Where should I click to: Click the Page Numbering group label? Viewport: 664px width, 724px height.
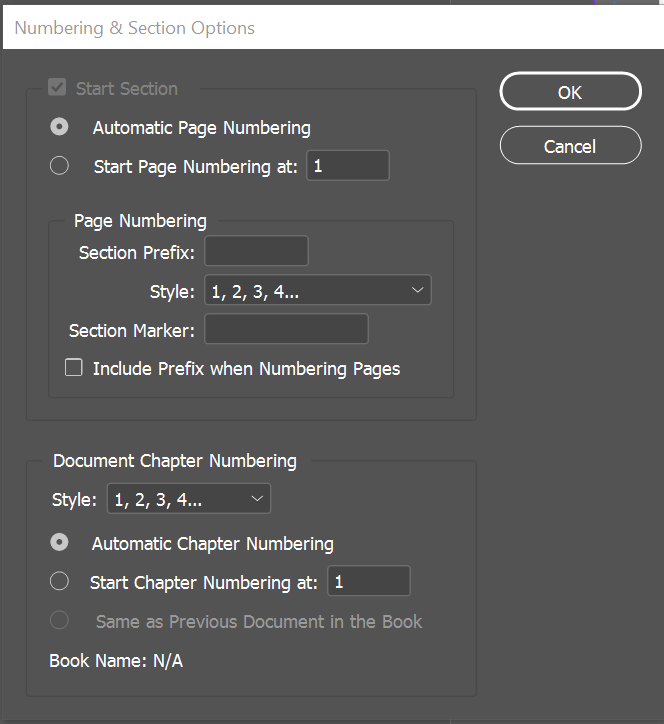(x=140, y=221)
